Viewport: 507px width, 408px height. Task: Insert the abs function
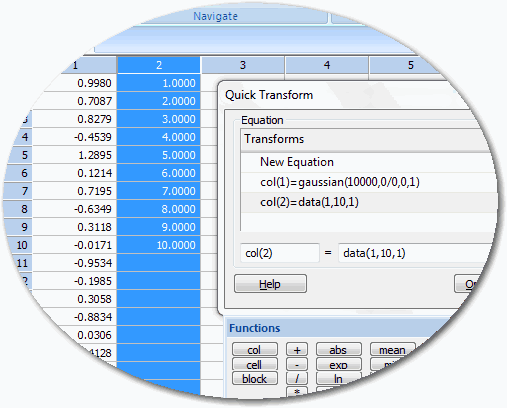[339, 350]
